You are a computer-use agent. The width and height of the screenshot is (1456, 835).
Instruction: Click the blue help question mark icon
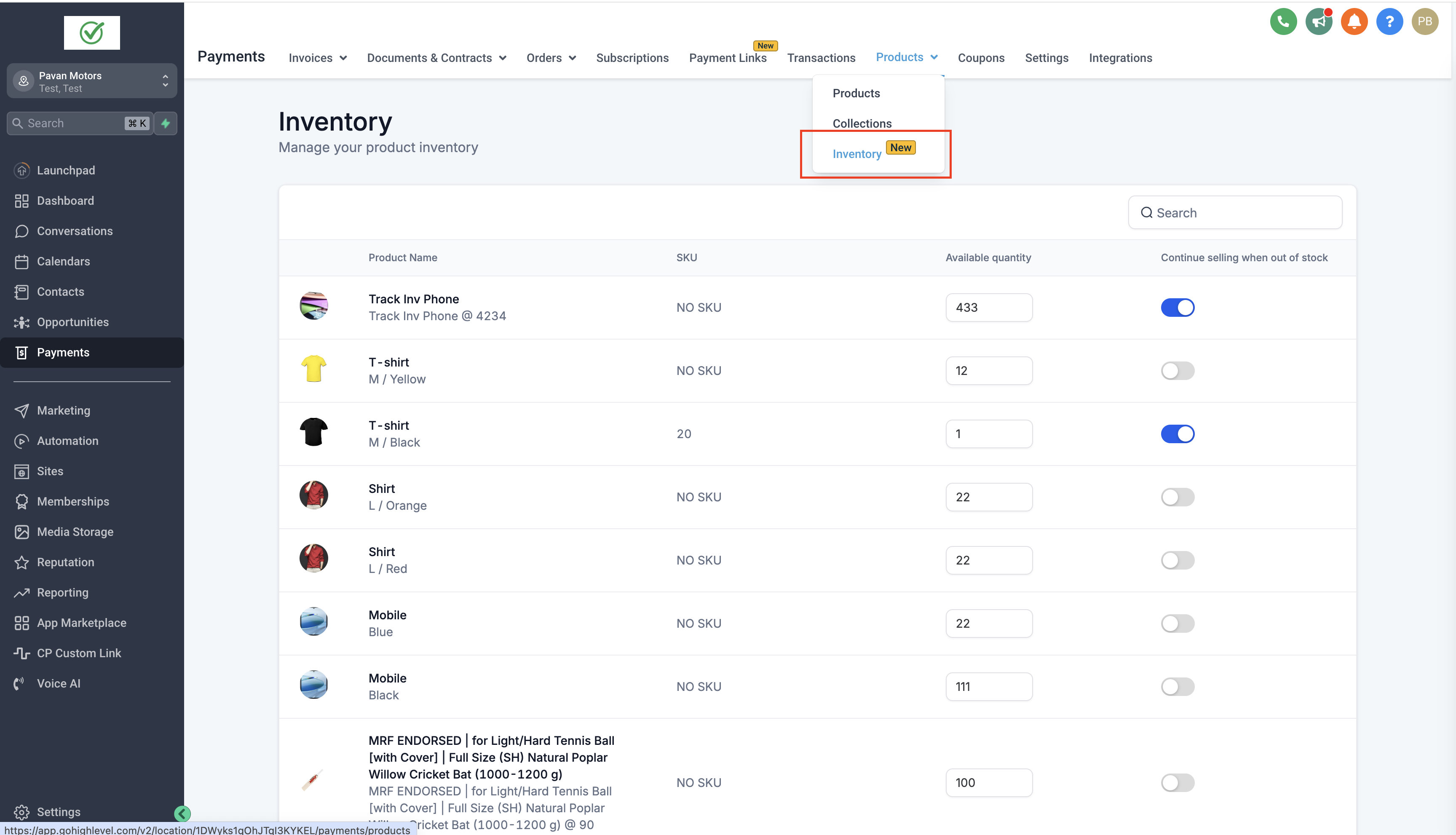coord(1389,22)
